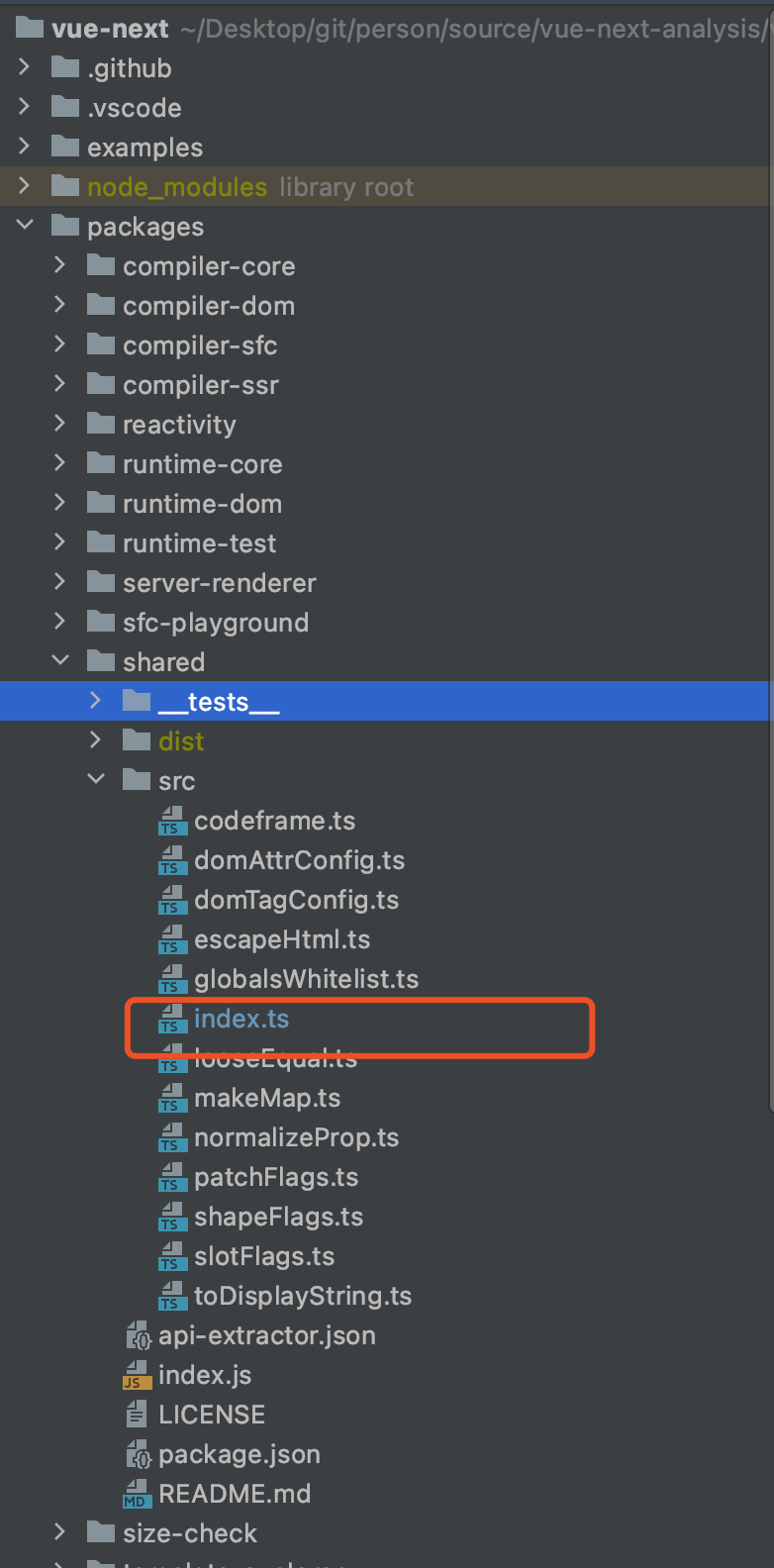Click the Markdown icon next to README.md
774x1568 pixels.
pyautogui.click(x=137, y=1494)
